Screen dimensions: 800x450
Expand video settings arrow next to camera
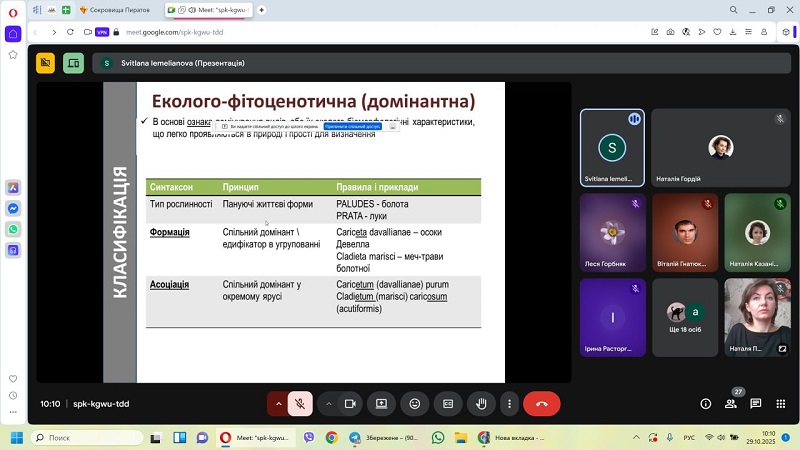[x=328, y=404]
